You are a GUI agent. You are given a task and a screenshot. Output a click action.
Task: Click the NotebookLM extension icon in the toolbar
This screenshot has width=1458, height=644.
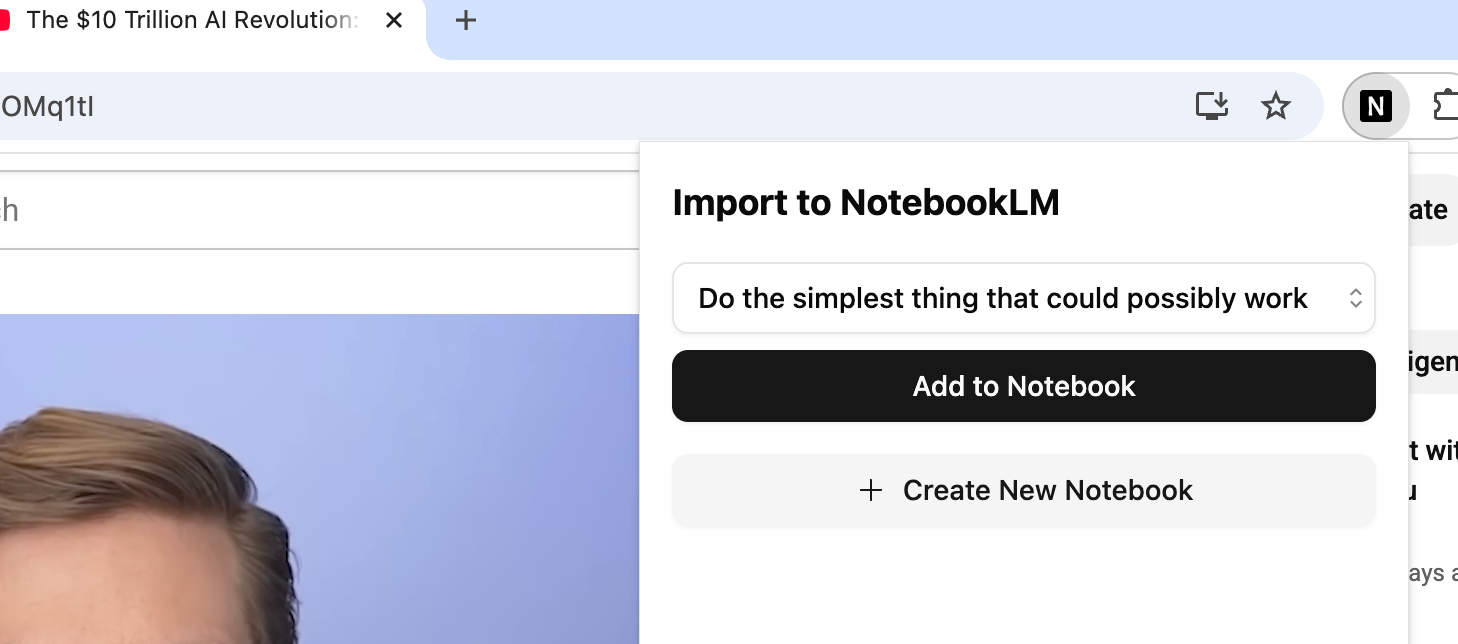[1376, 105]
